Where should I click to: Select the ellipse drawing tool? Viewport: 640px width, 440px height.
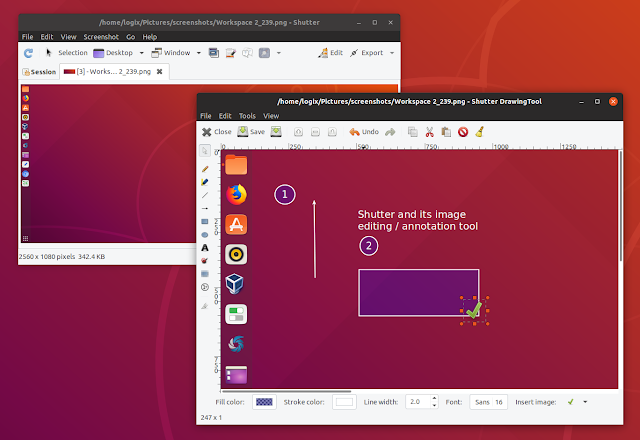(x=205, y=235)
